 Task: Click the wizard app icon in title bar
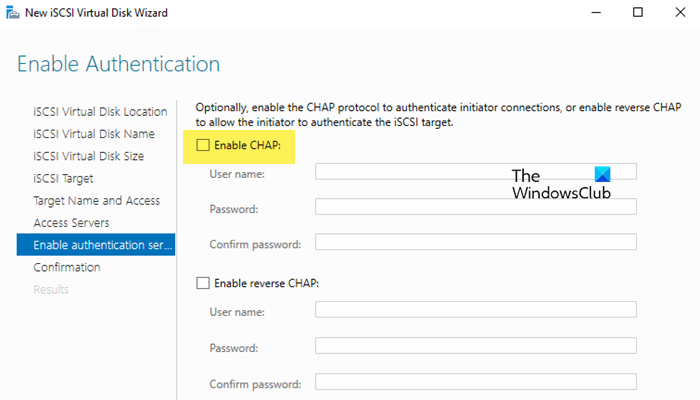[13, 13]
